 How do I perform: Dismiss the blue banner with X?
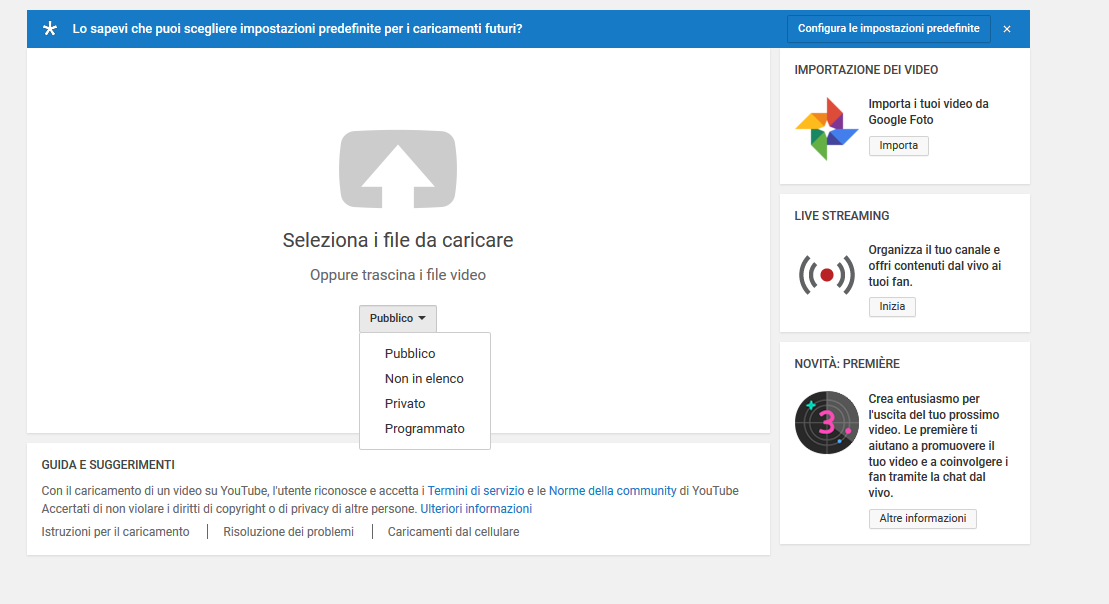tap(1007, 29)
